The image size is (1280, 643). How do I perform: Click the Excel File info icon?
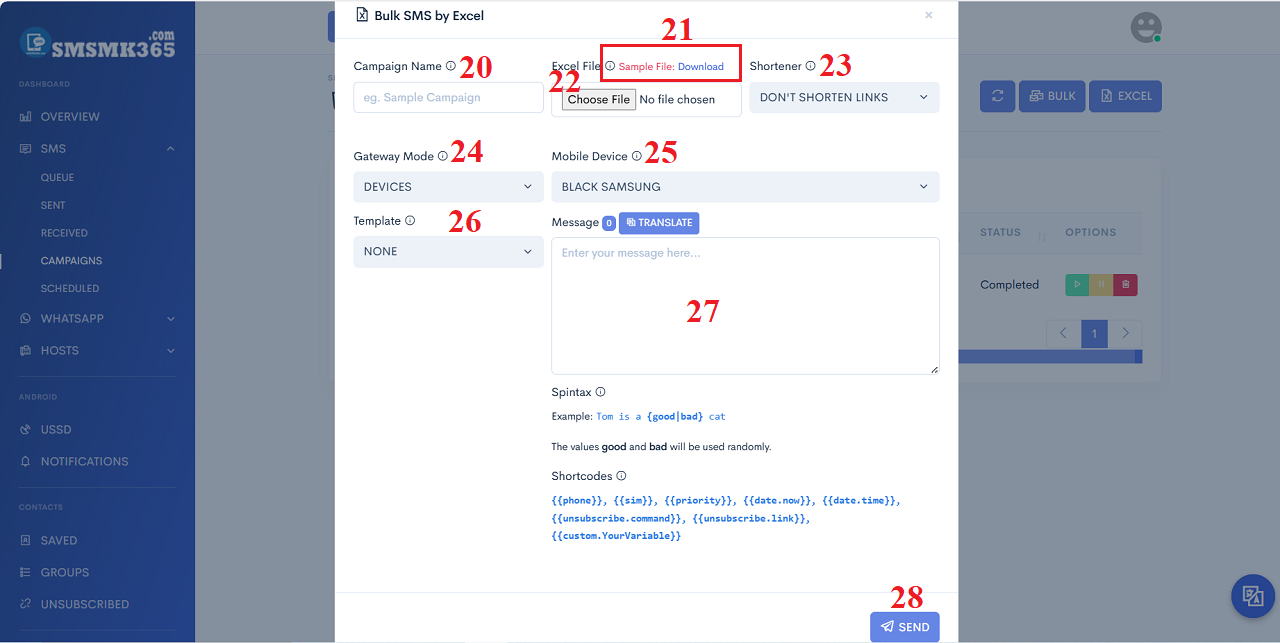click(610, 66)
